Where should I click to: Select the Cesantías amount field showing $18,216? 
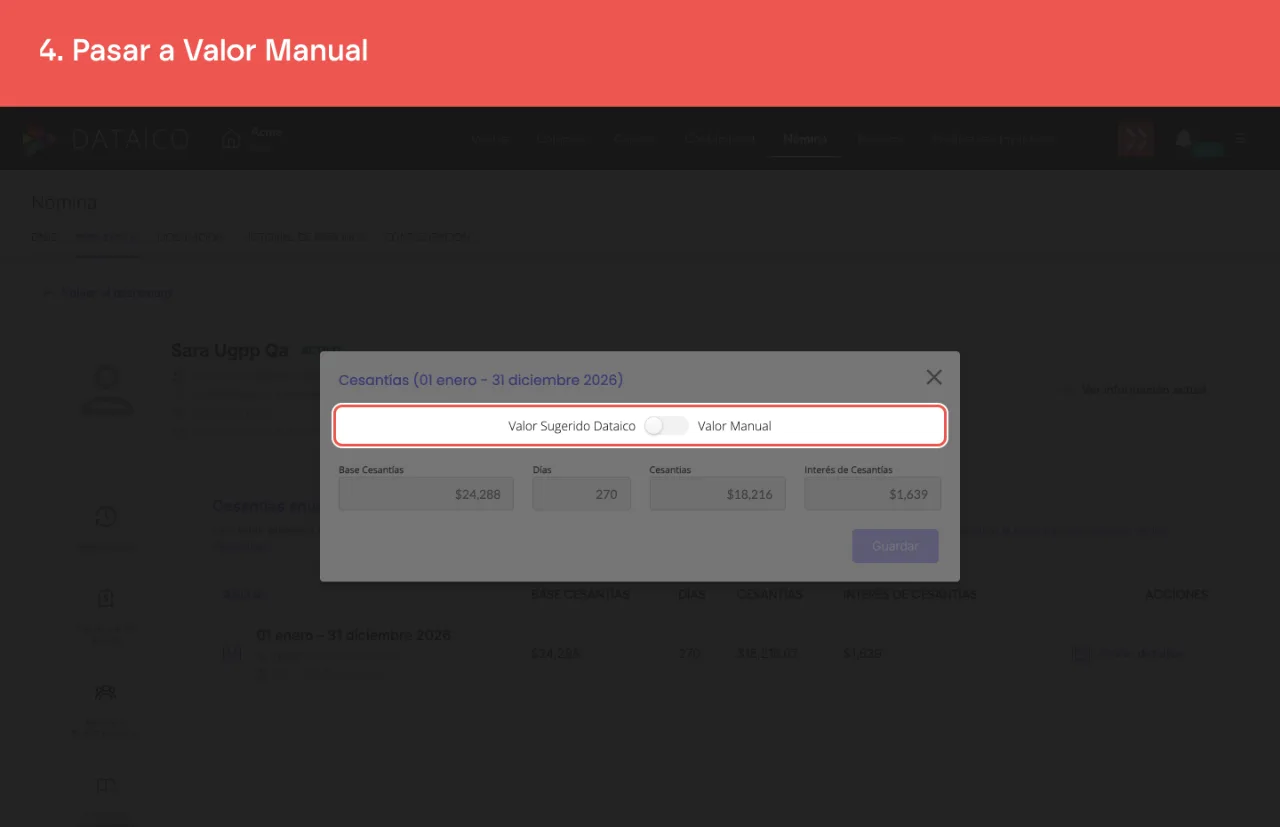(717, 494)
